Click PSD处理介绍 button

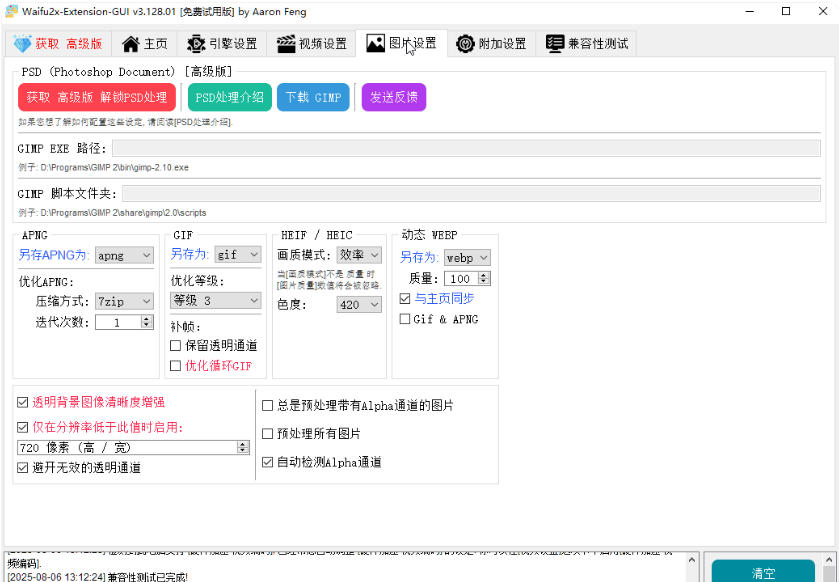[229, 97]
